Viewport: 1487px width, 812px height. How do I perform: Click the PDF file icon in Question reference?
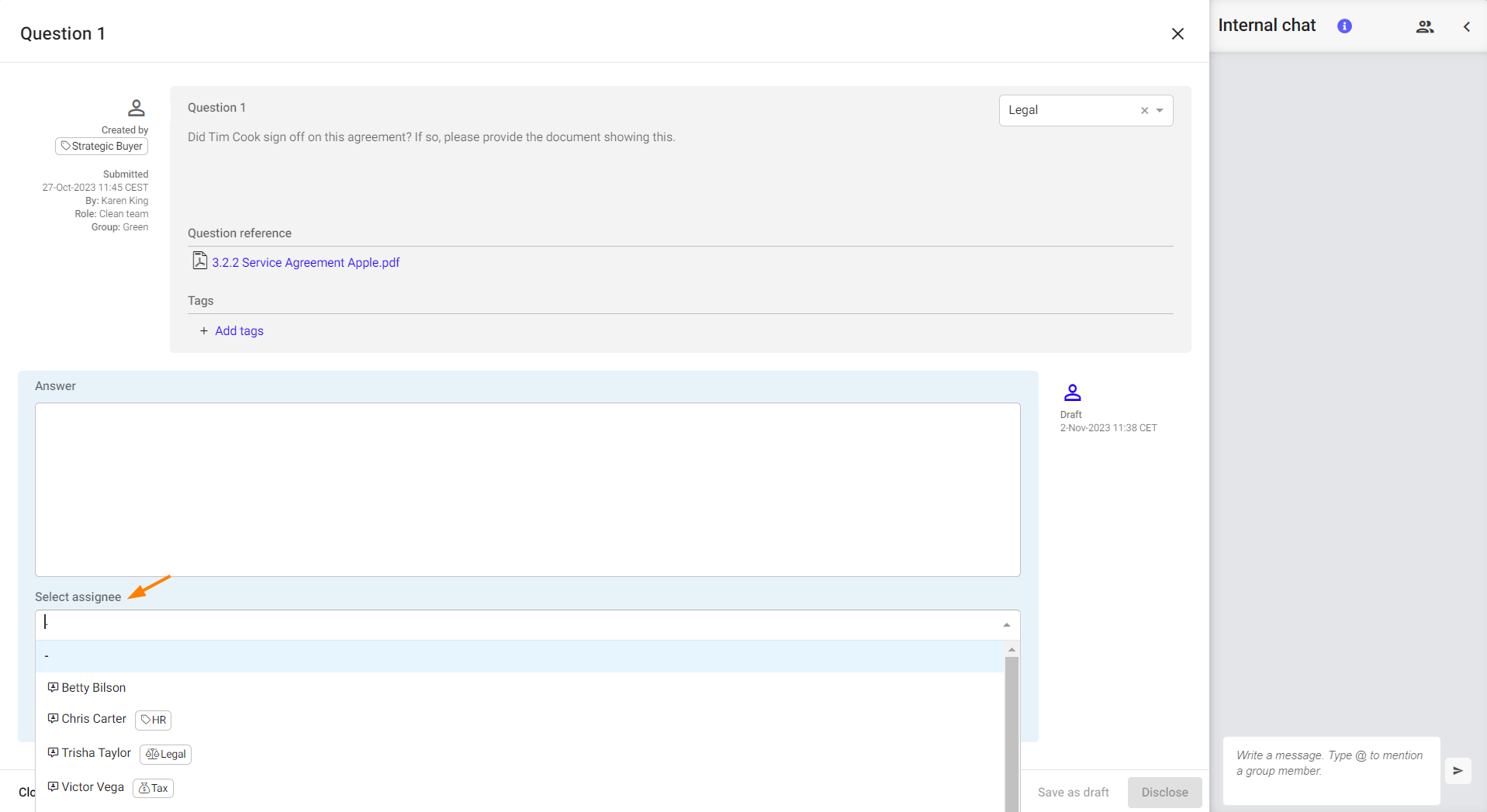[x=199, y=261]
